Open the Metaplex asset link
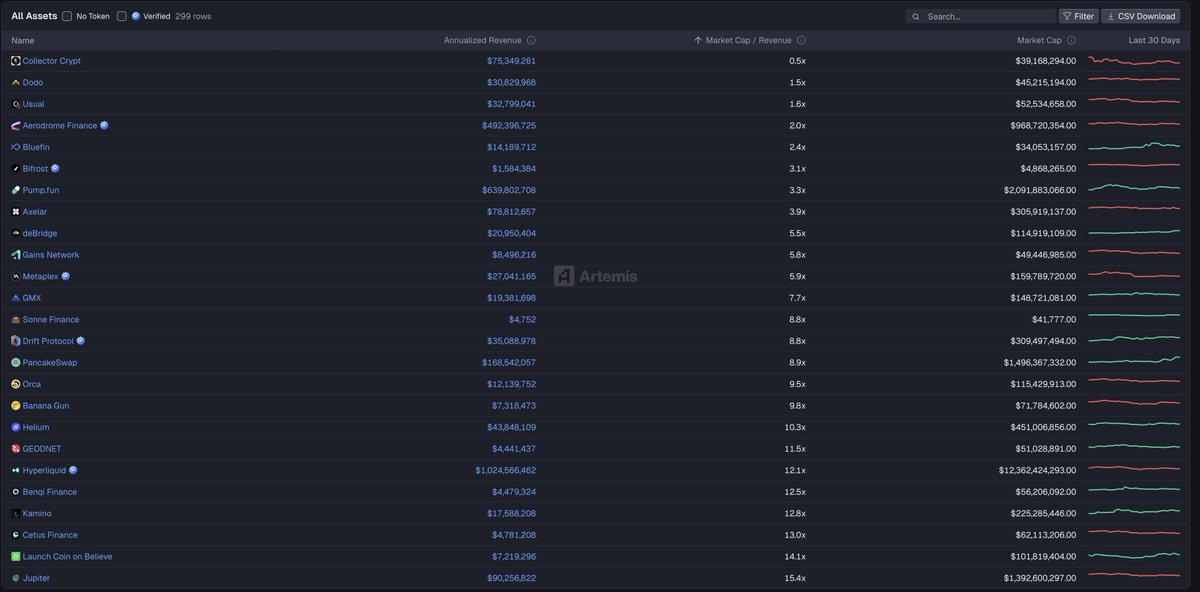Screen dimensions: 1200x592 coord(41,276)
